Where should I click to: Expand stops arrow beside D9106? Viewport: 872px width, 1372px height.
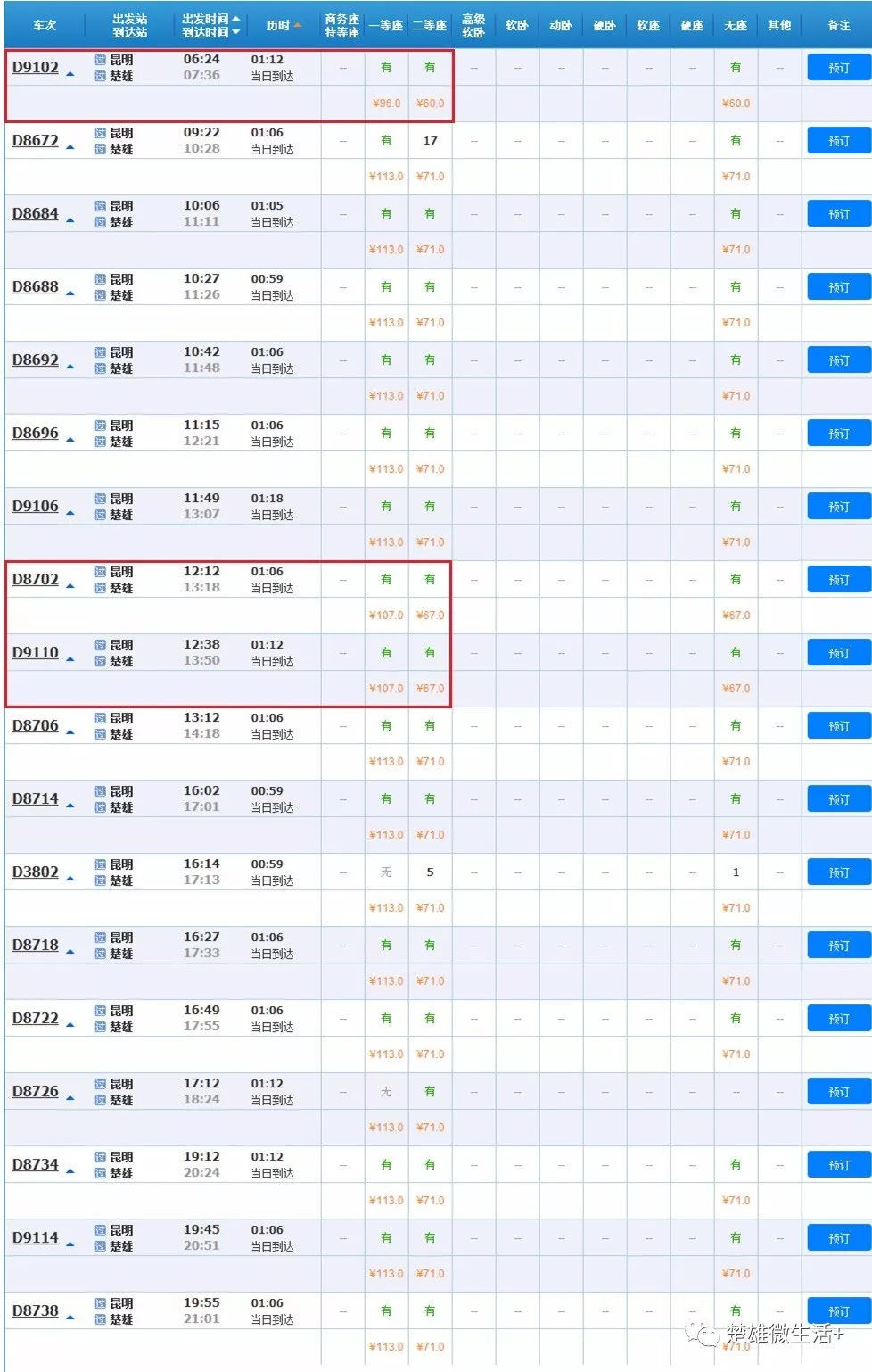(70, 513)
